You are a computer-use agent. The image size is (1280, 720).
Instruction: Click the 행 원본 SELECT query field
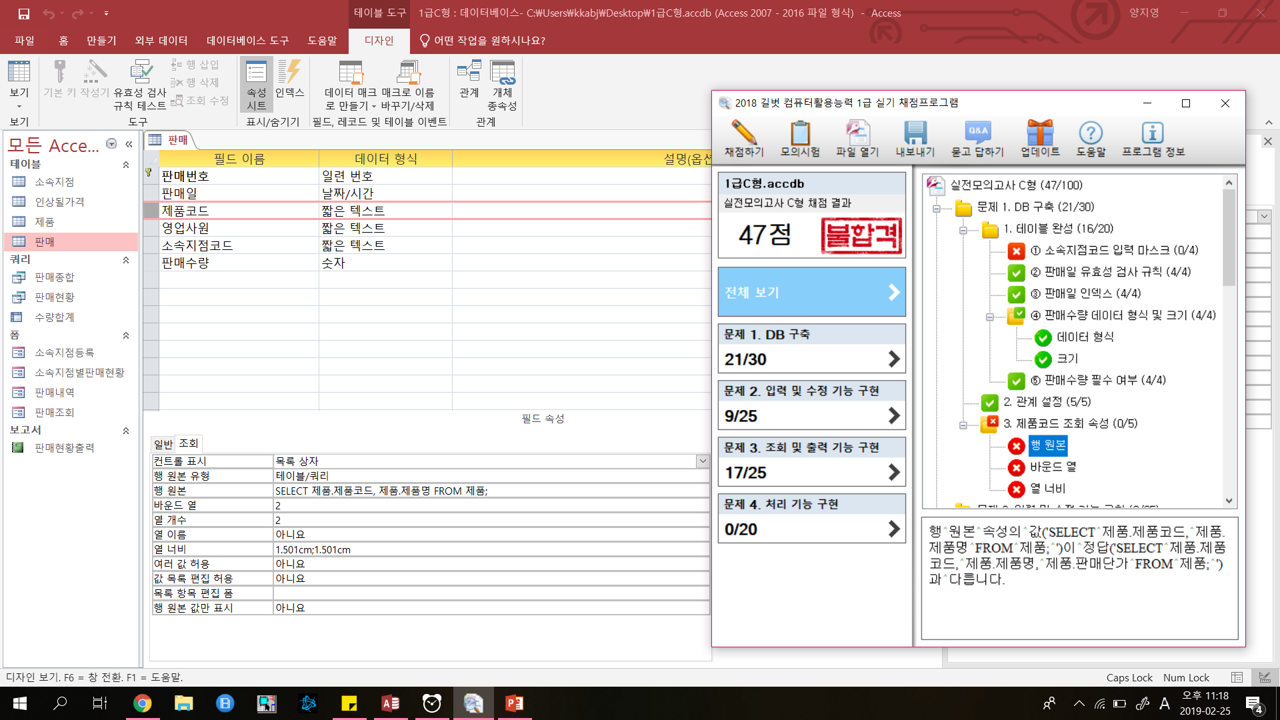point(490,491)
